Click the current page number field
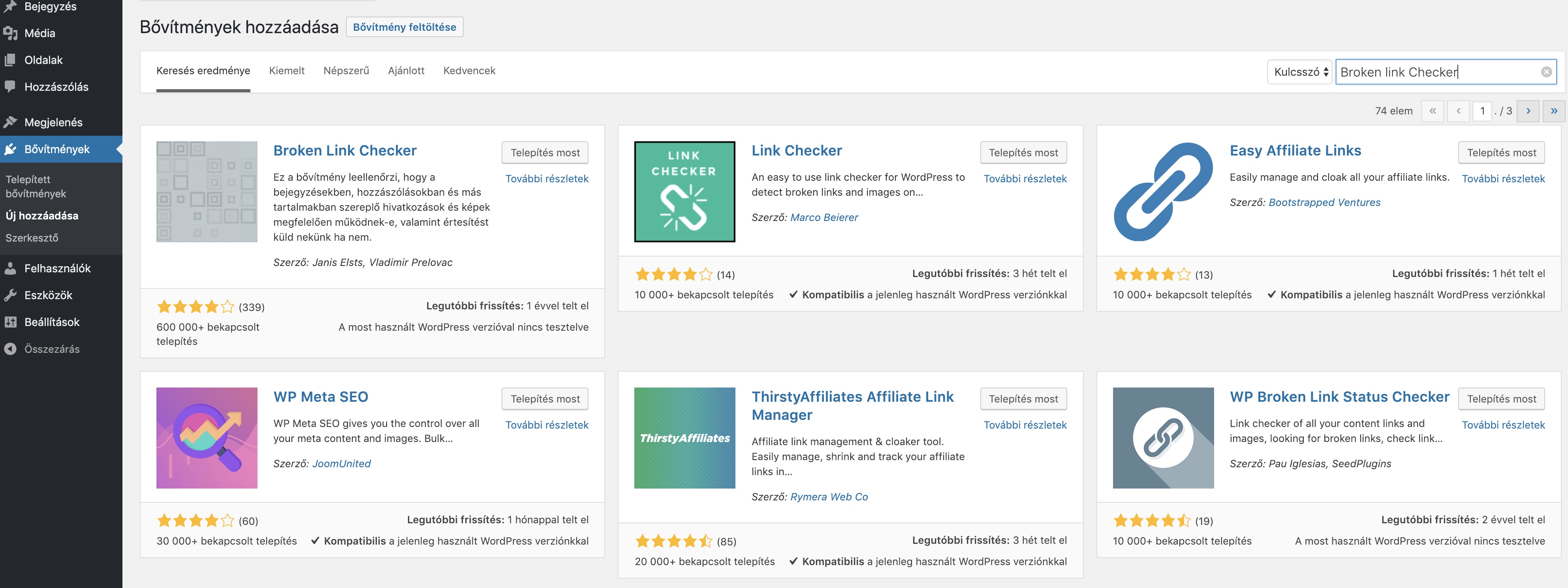Viewport: 1568px width, 588px height. 1482,111
